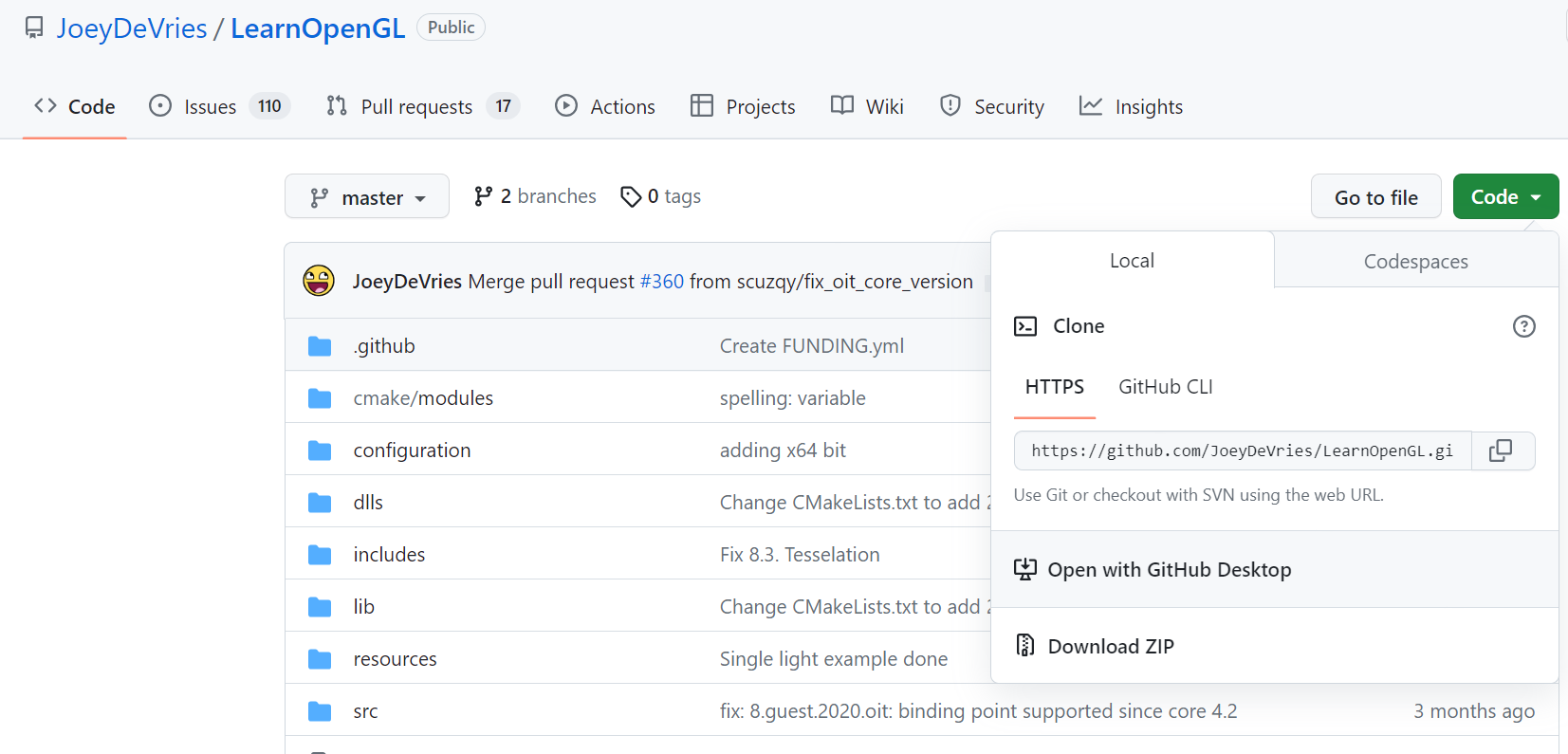Click the includes folder icon

(320, 555)
